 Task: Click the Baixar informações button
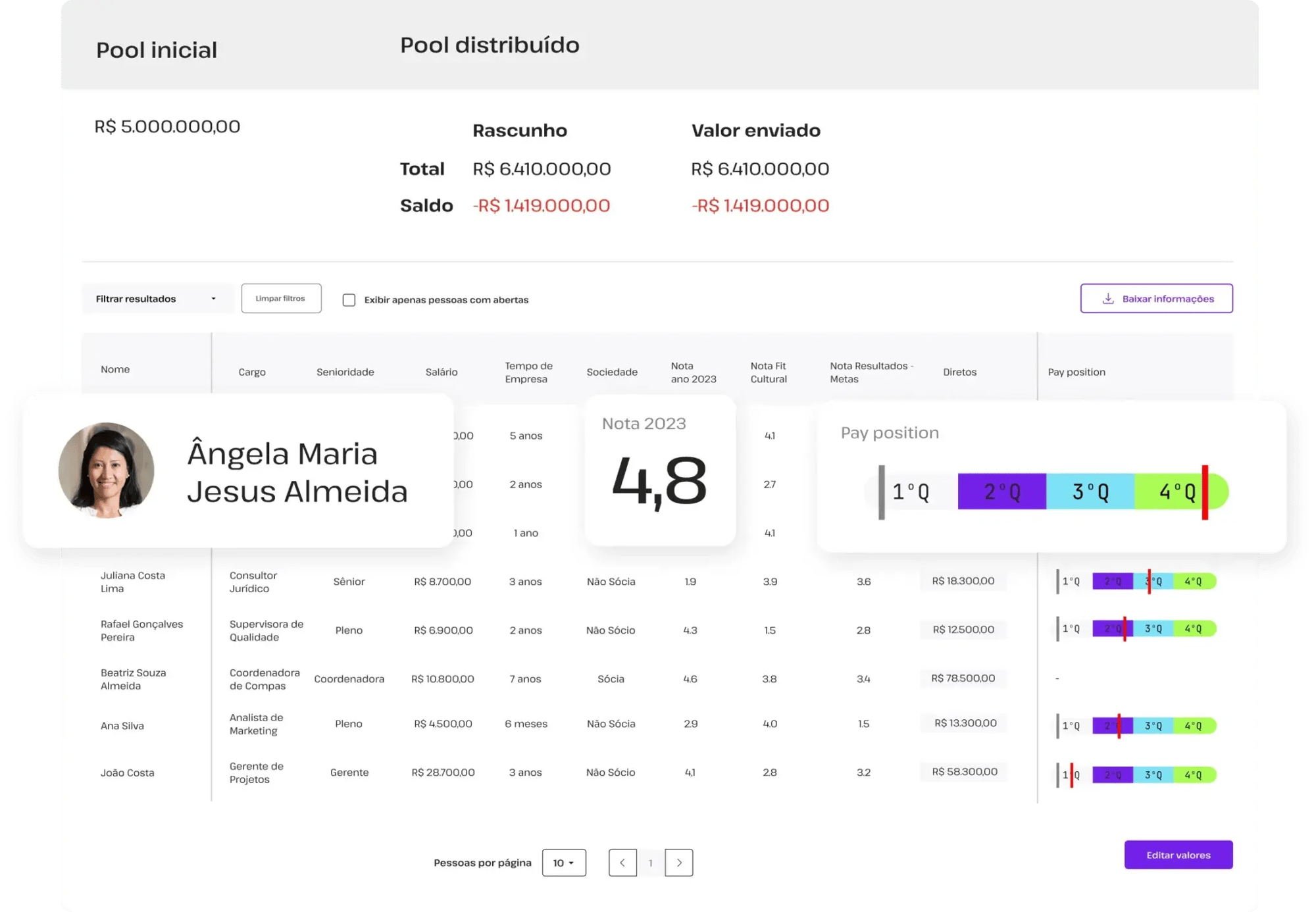coord(1156,299)
